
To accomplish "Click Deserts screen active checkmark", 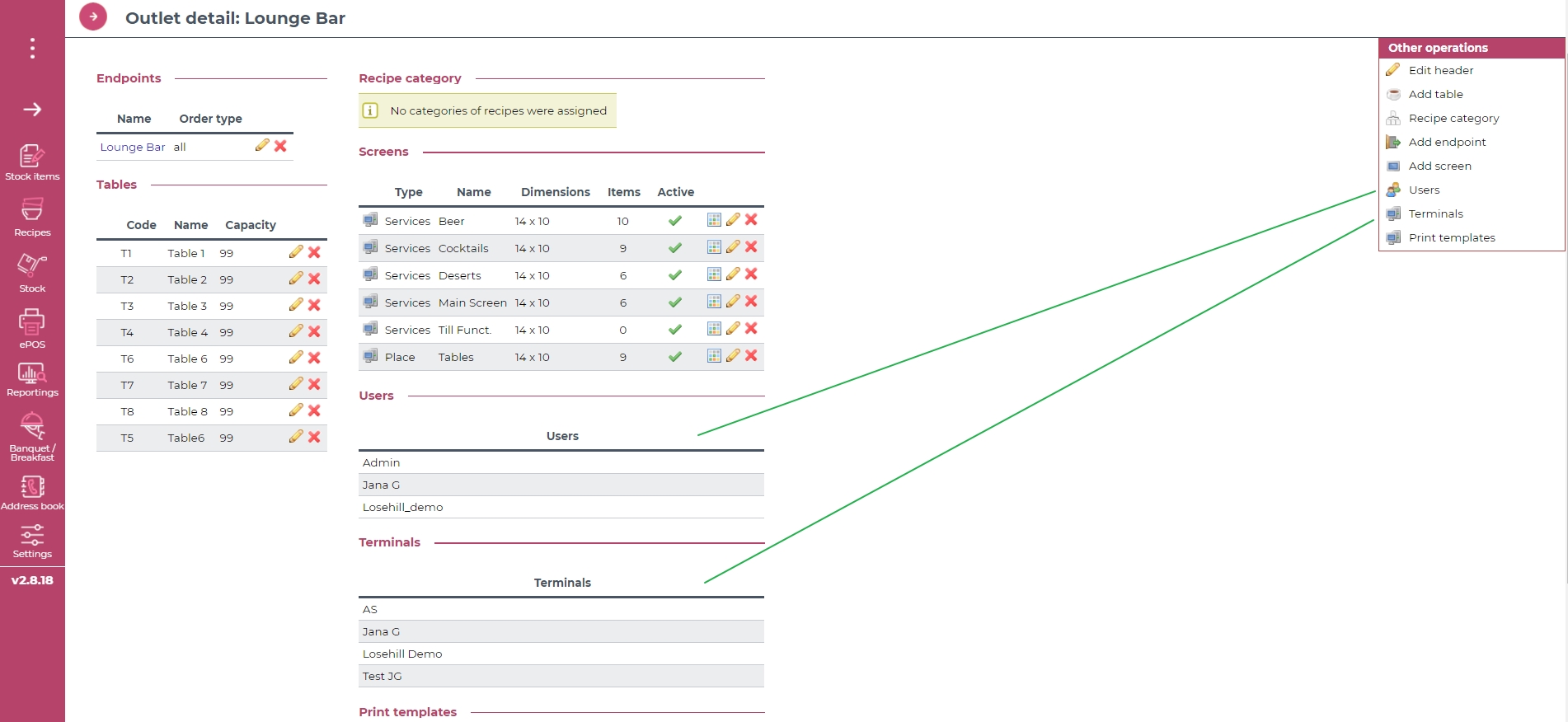I will pos(675,275).
